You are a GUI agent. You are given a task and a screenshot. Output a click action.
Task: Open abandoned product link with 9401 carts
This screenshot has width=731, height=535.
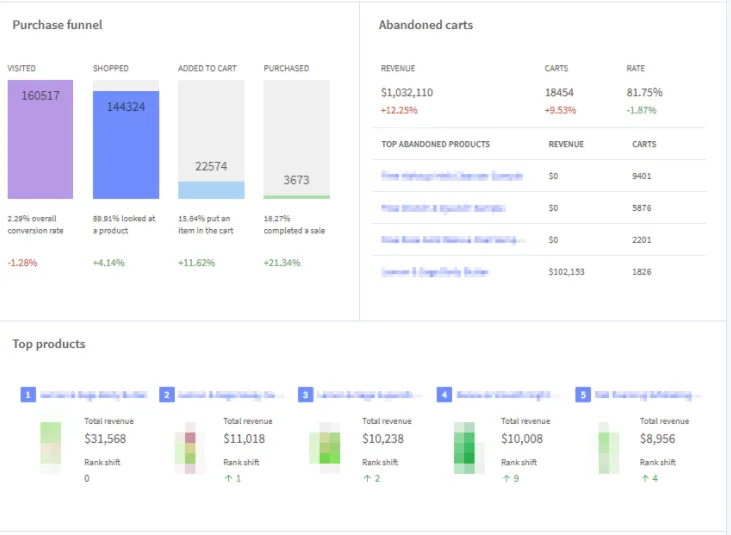(452, 176)
